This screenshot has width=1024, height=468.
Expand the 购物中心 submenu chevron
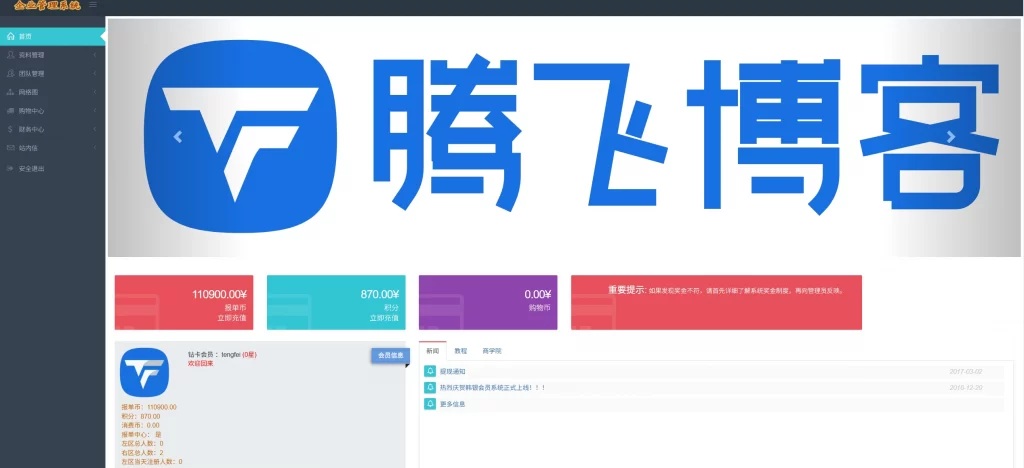point(95,111)
